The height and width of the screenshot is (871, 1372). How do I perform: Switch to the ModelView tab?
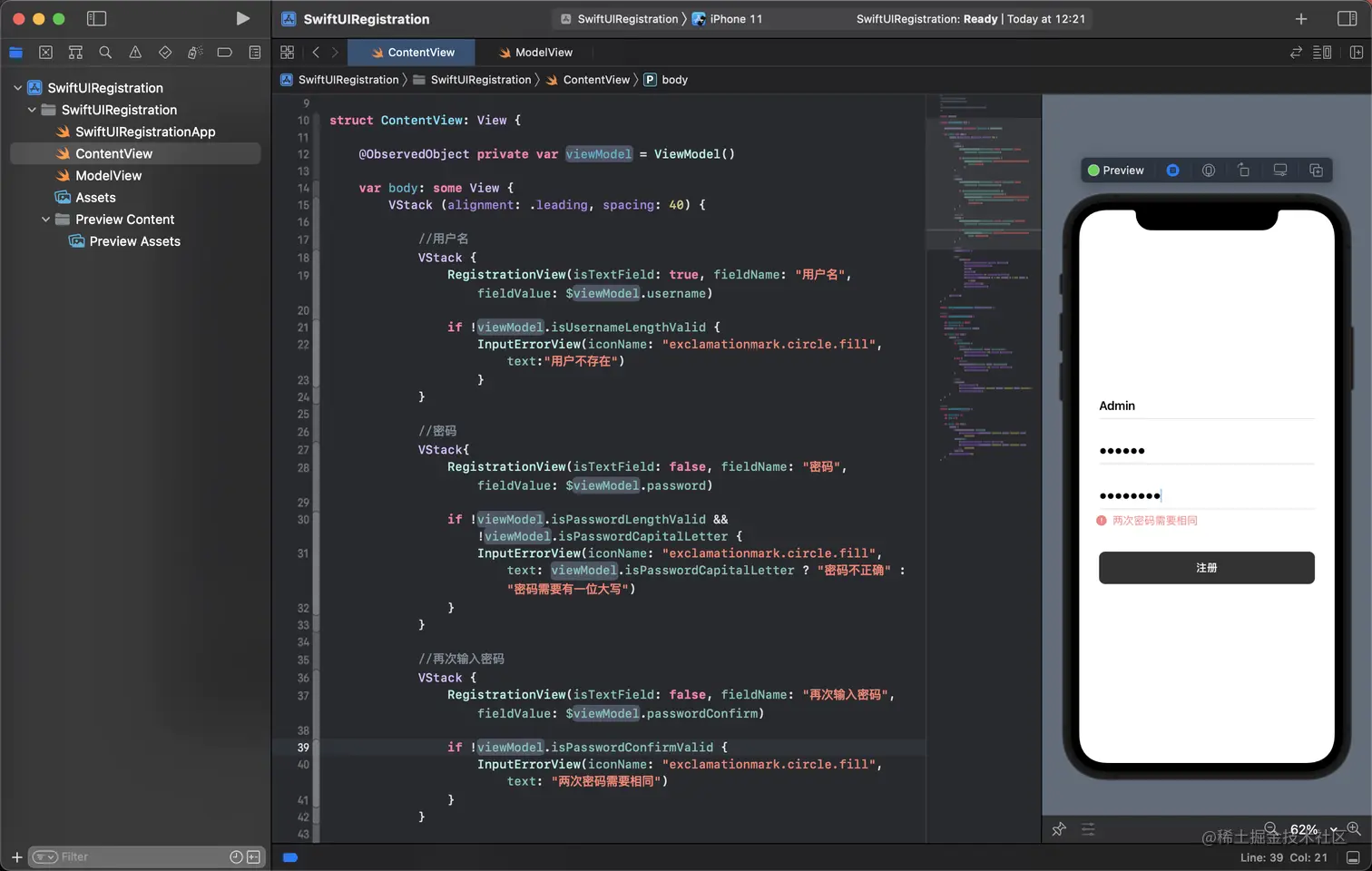pos(535,53)
